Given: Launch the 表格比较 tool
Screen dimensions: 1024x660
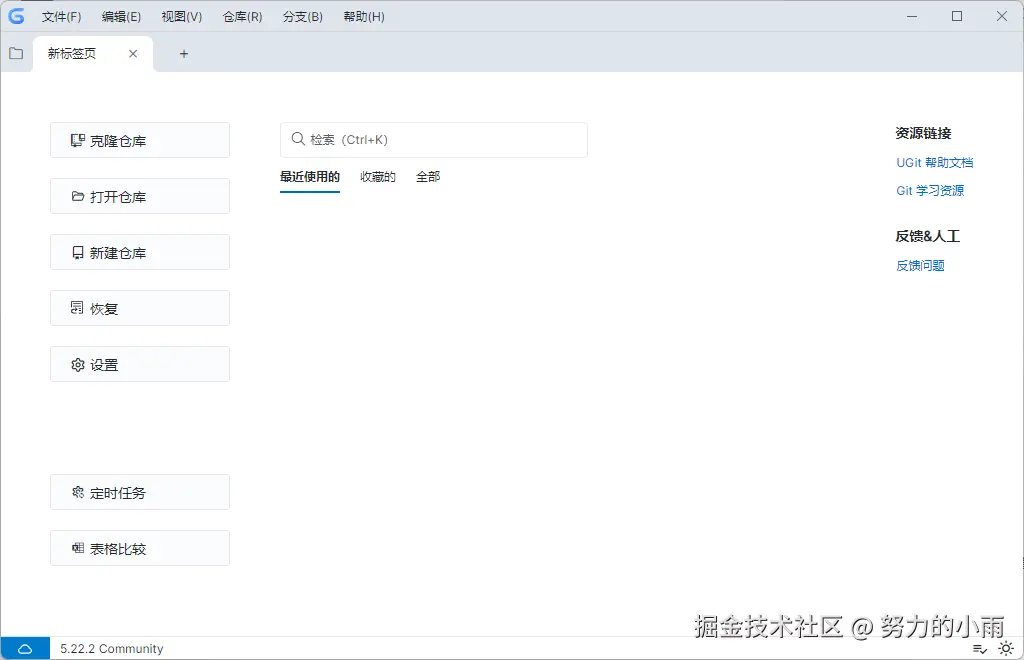Looking at the screenshot, I should pyautogui.click(x=140, y=548).
